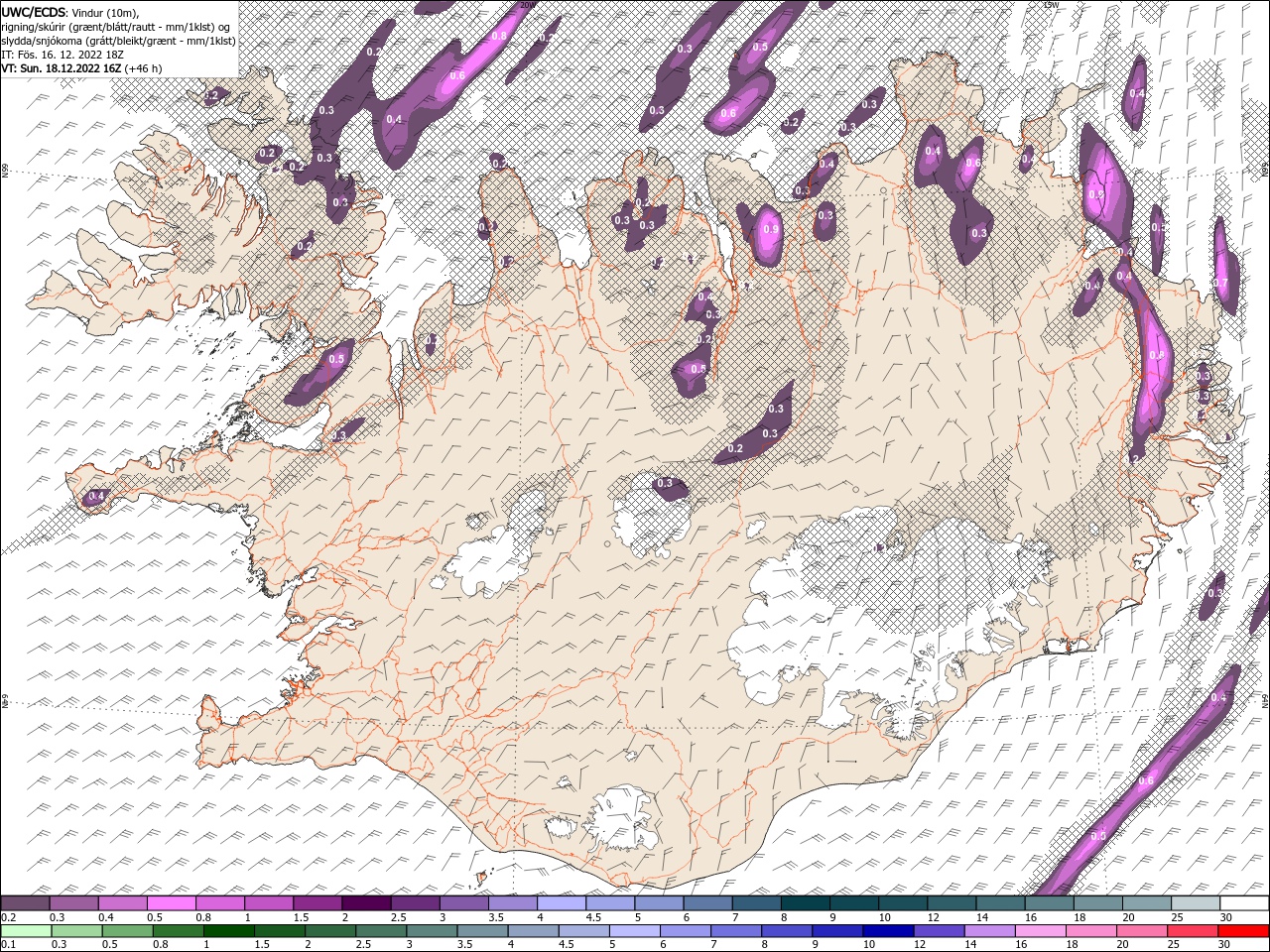Image resolution: width=1270 pixels, height=952 pixels.
Task: Click the pink 18 mm rain legend swatch
Action: [1090, 931]
